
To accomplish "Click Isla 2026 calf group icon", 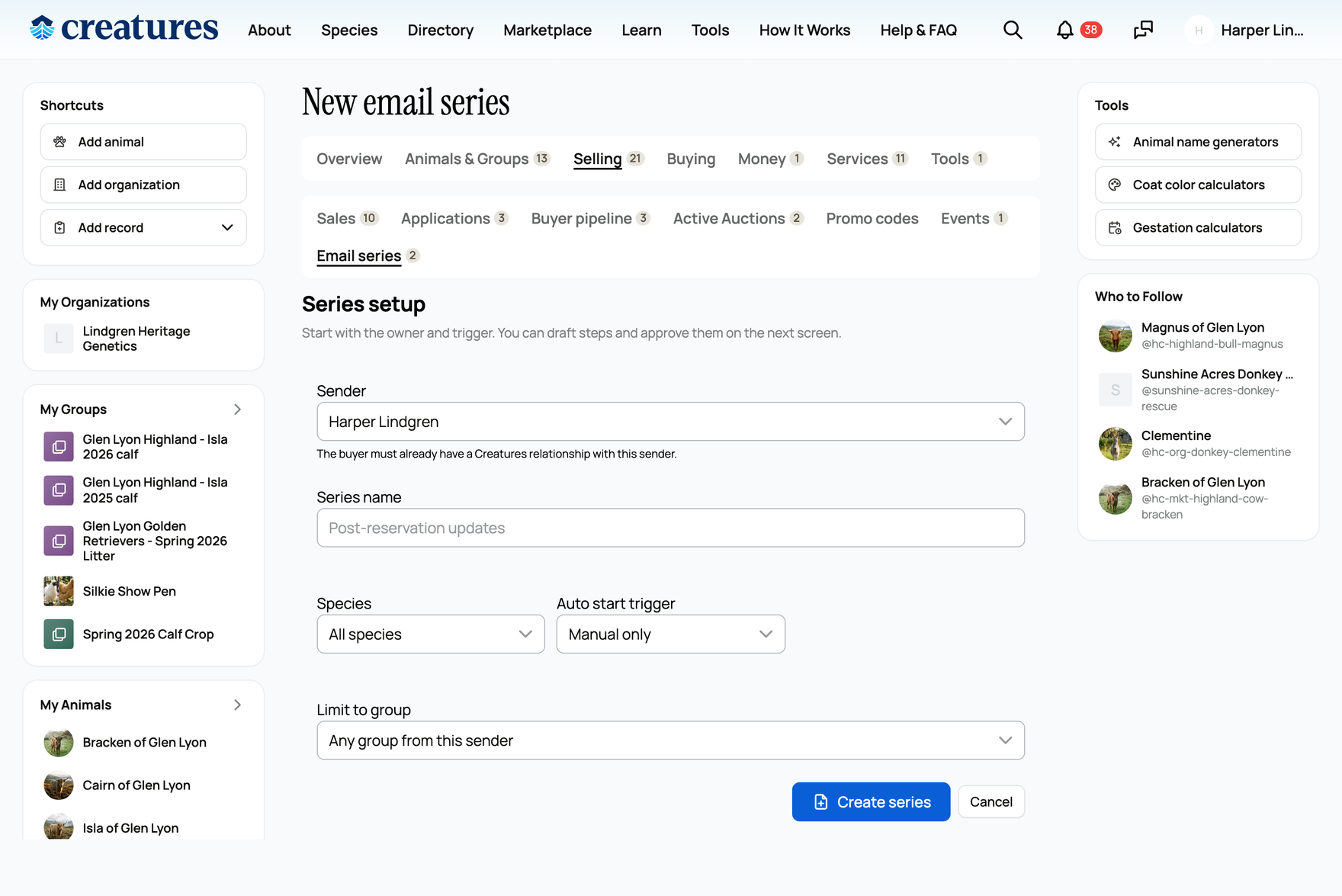I will (59, 447).
